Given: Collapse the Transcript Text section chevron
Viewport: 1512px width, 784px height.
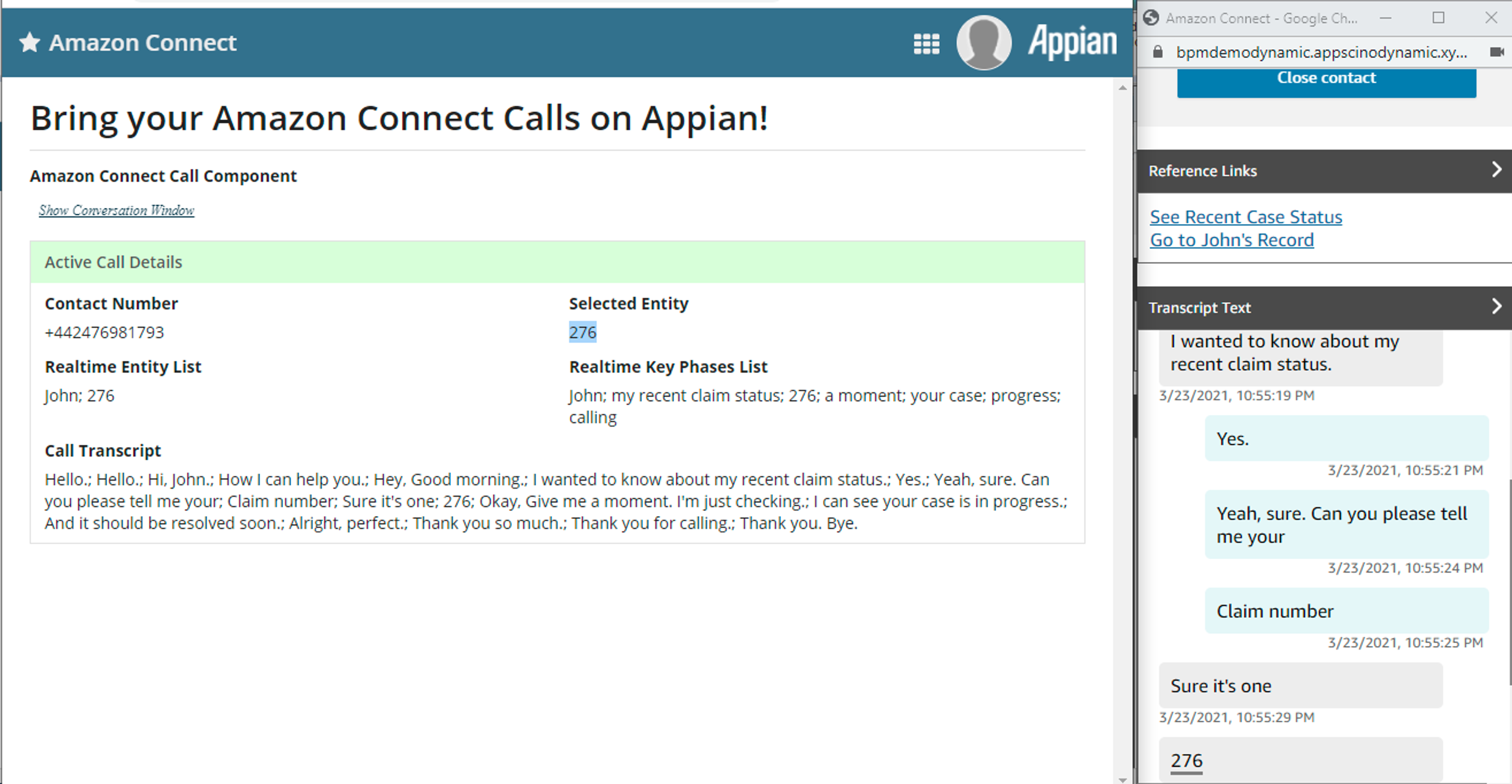Looking at the screenshot, I should 1496,306.
